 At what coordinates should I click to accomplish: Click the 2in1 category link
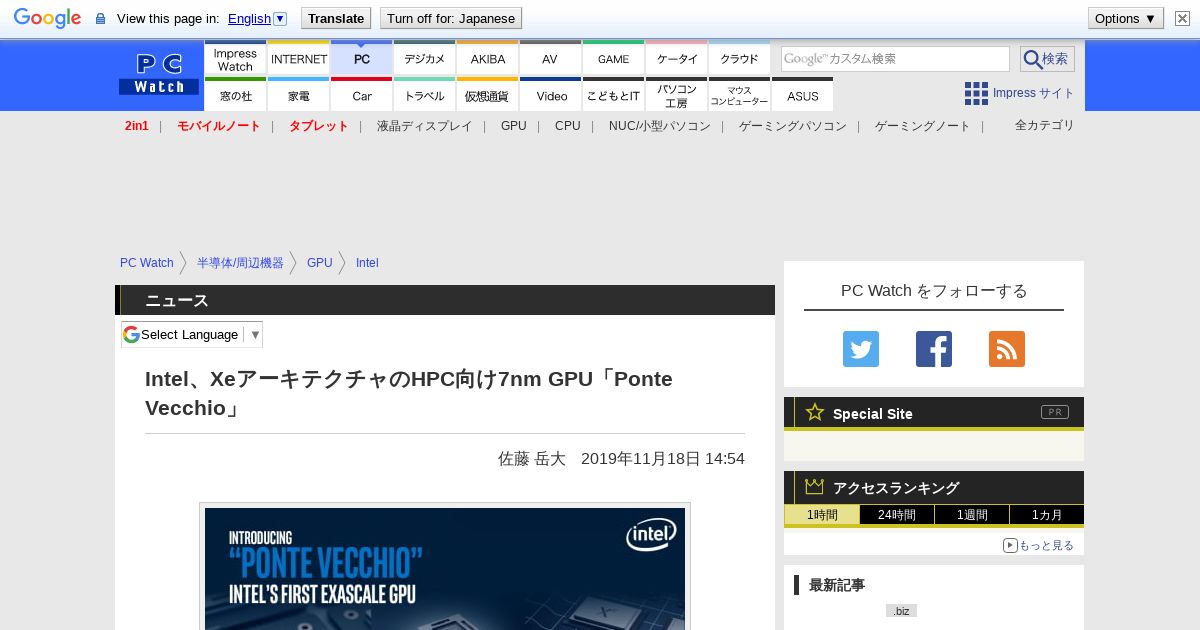(137, 126)
